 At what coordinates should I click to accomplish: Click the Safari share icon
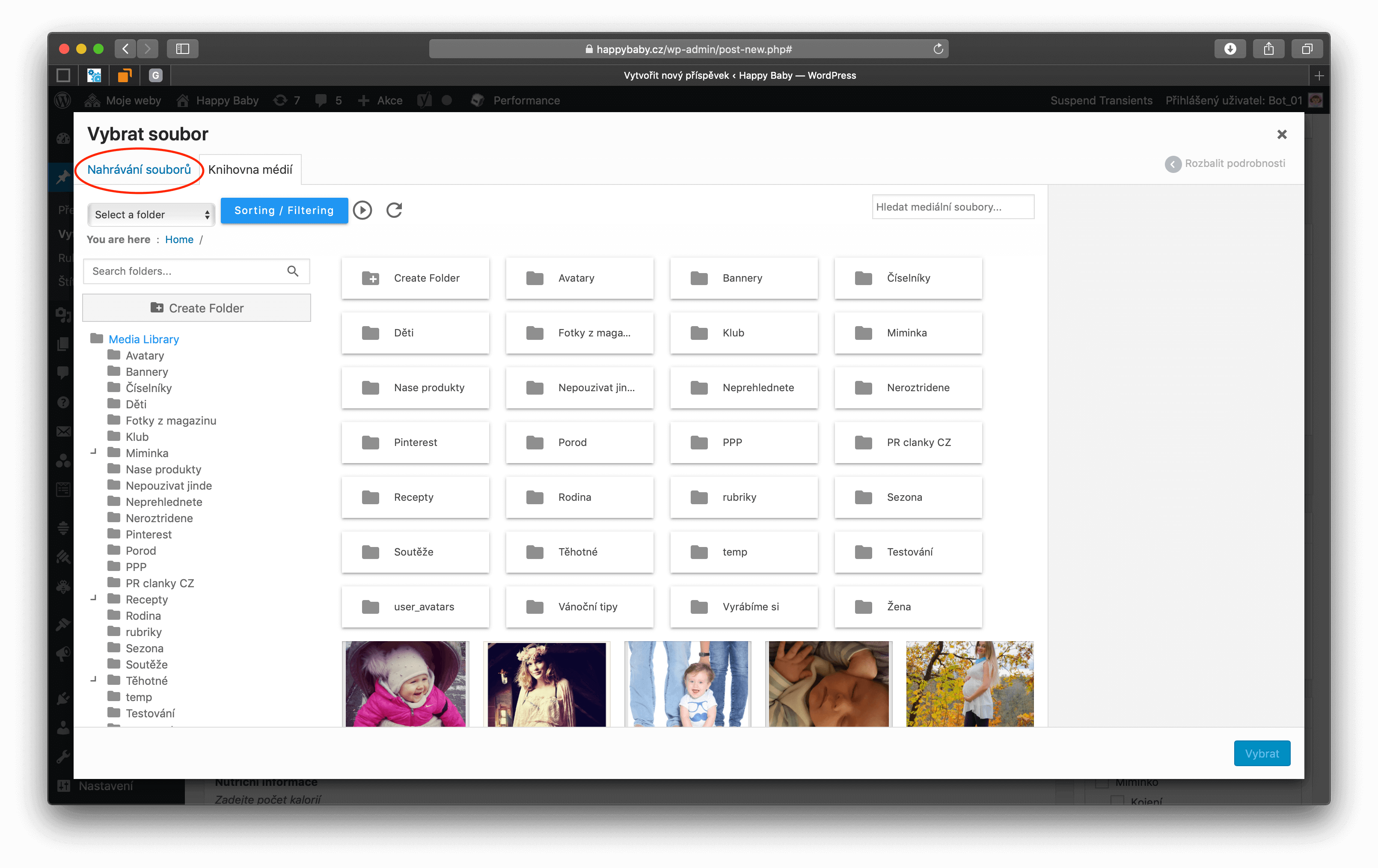[x=1268, y=49]
